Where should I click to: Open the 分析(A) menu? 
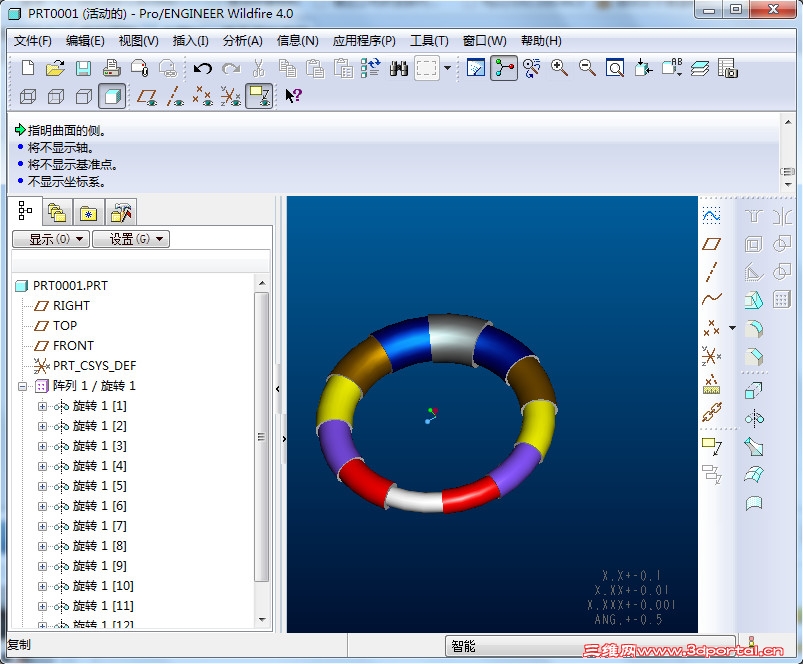click(x=242, y=41)
